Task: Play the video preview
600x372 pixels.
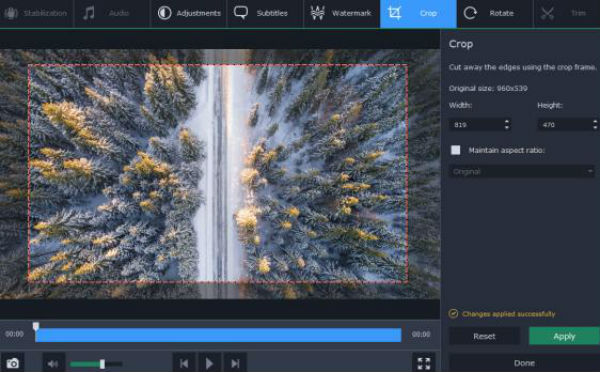Action: pyautogui.click(x=209, y=363)
